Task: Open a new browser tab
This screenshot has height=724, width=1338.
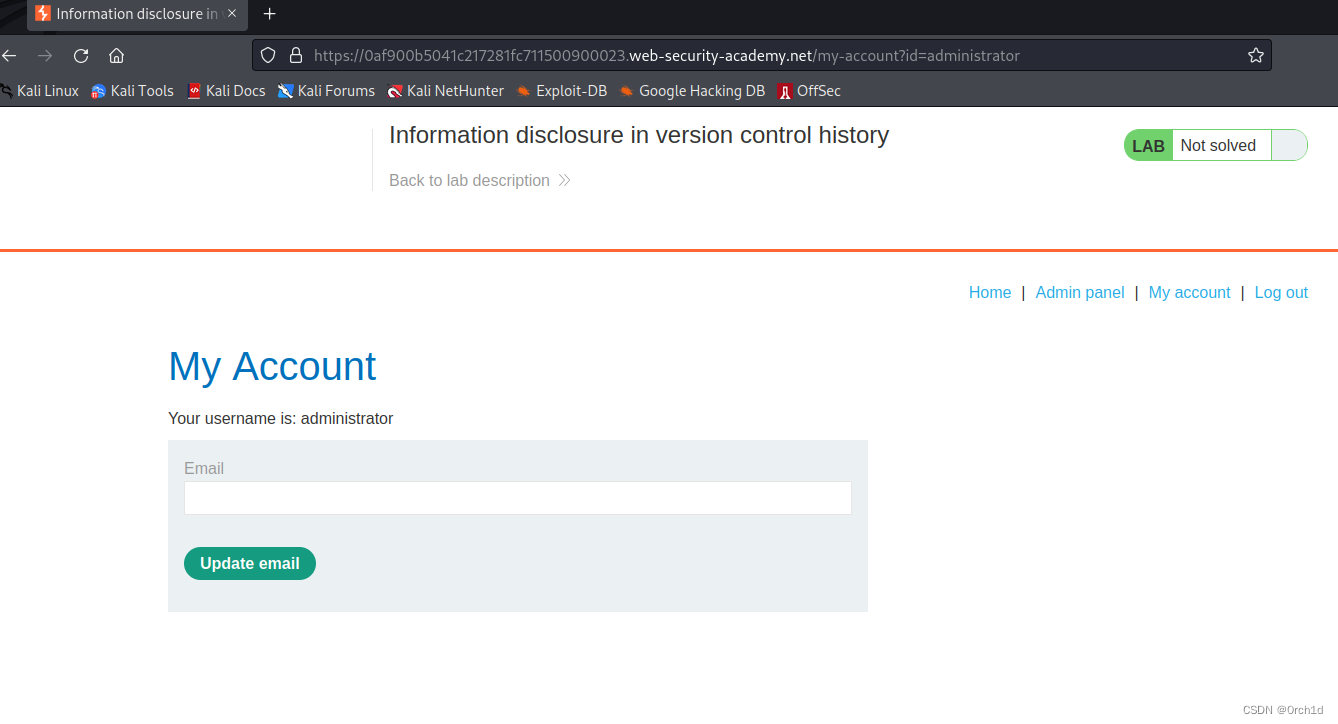Action: [269, 14]
